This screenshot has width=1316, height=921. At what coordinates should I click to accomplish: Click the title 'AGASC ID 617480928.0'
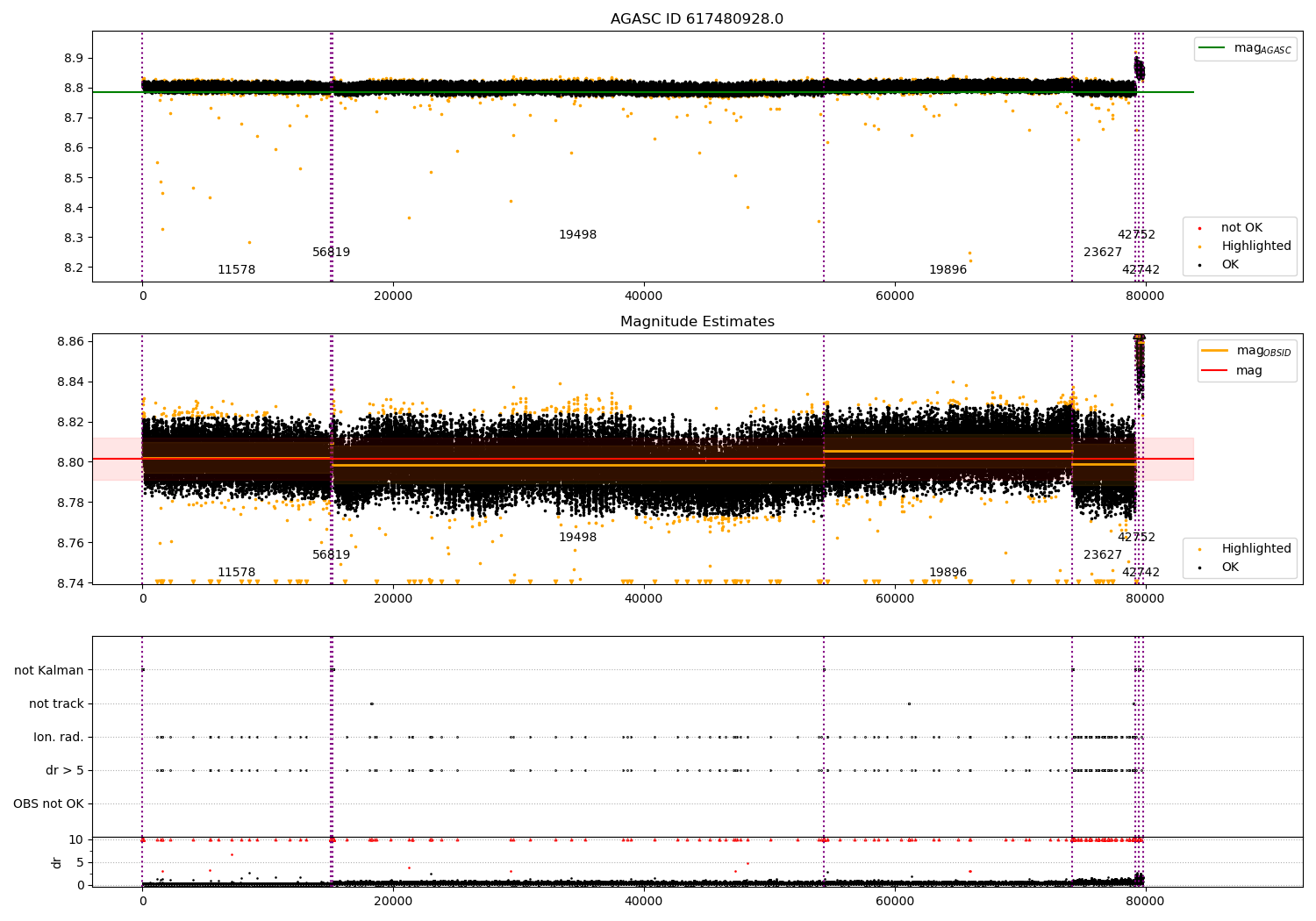697,19
